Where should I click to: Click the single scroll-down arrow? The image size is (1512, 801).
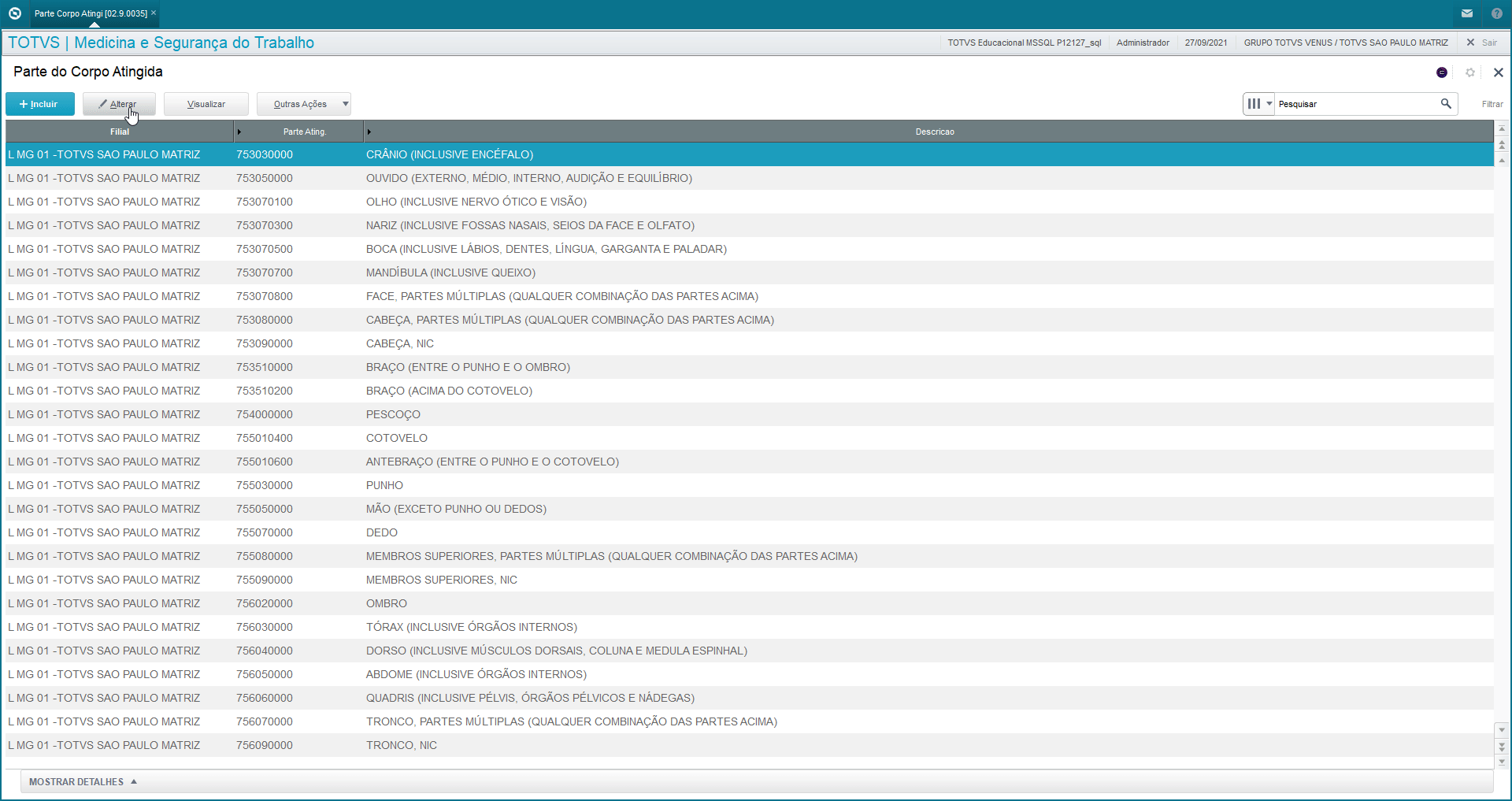coord(1502,729)
